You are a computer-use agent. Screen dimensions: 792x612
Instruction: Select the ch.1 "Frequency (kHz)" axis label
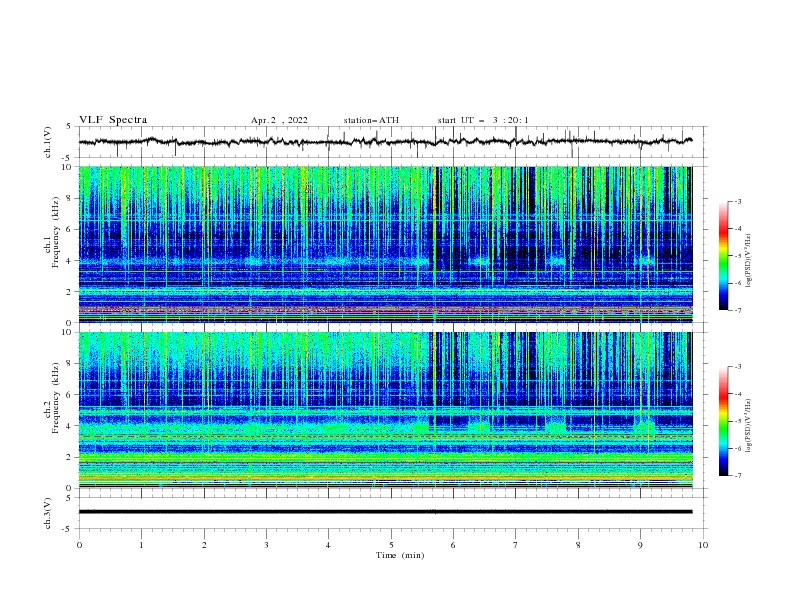(56, 233)
